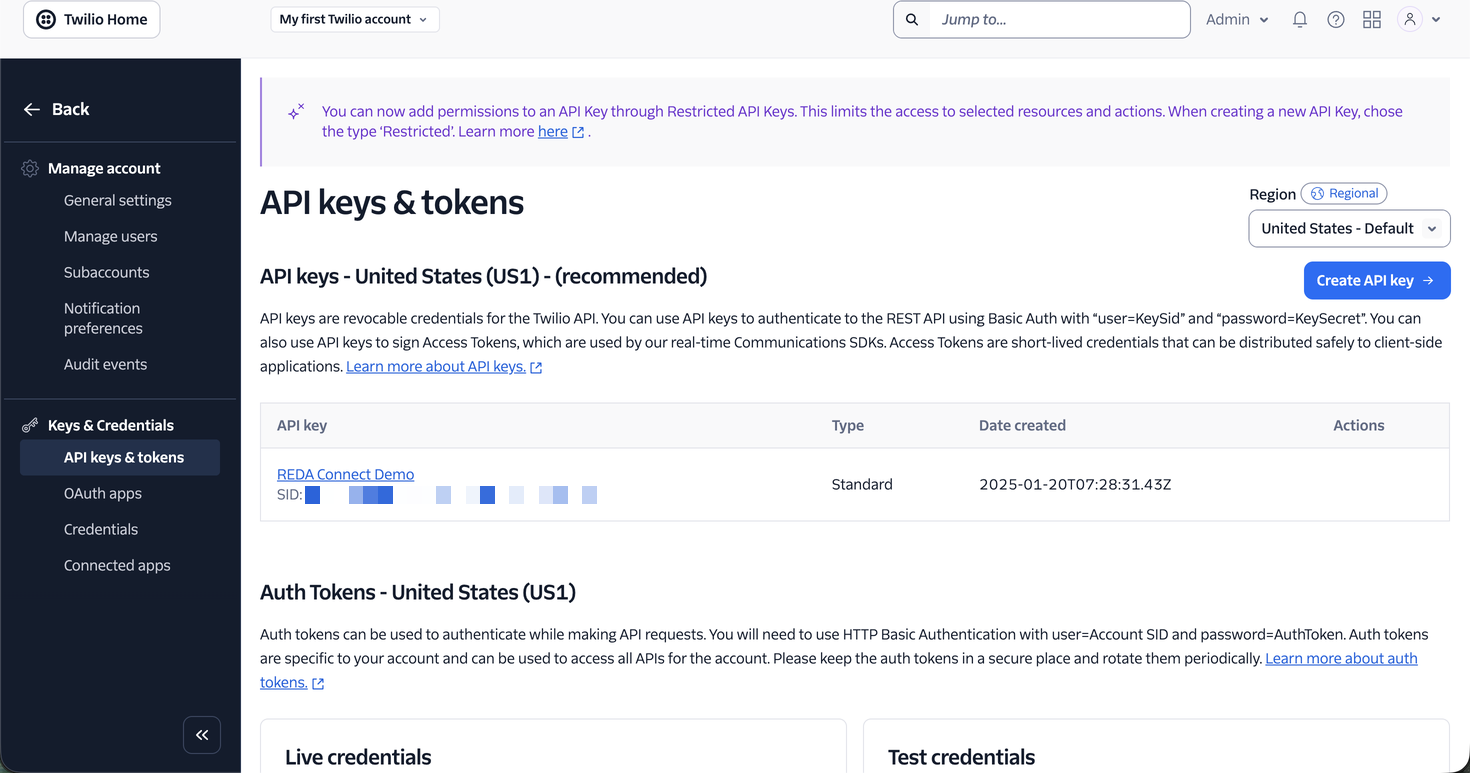The image size is (1470, 773).
Task: Collapse sidebar with double chevron icon
Action: tap(202, 735)
